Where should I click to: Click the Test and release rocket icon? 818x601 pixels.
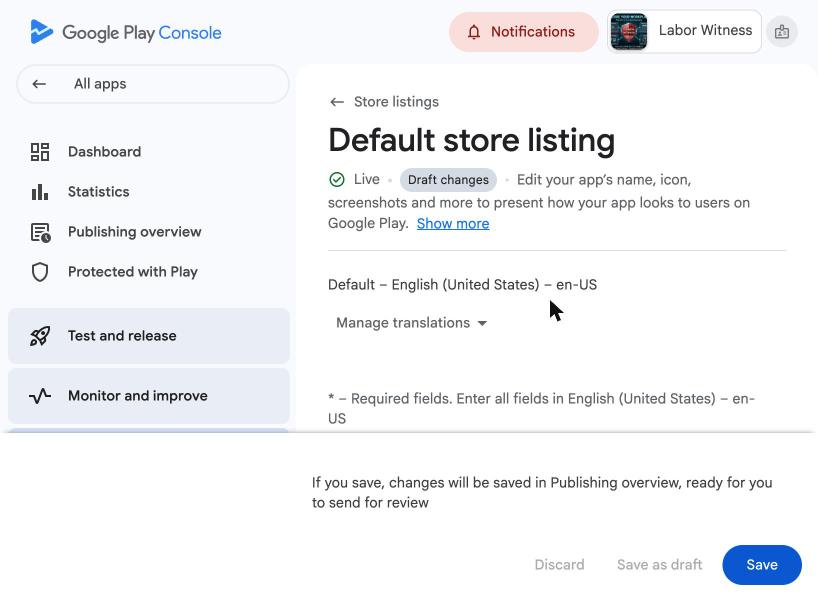(40, 336)
